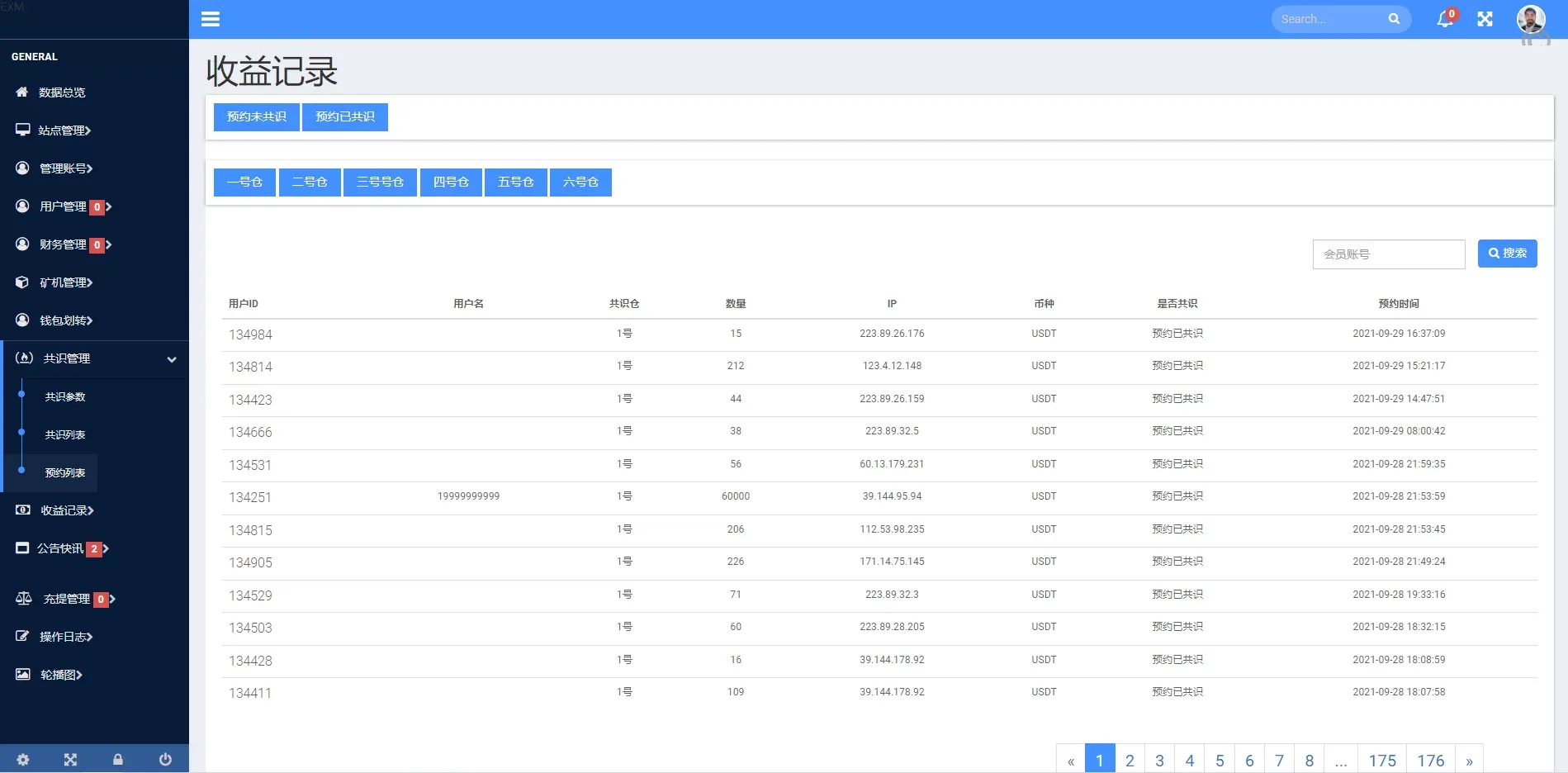Click the search magnifier in the top bar
The image size is (1568, 773).
(1394, 19)
